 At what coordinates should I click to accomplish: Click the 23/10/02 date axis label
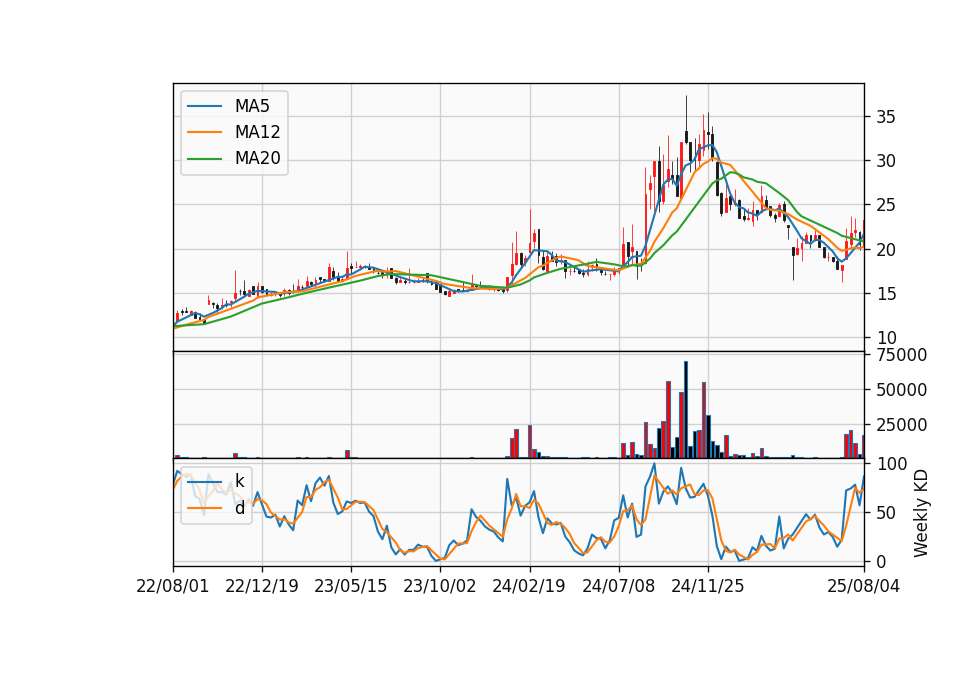440,586
